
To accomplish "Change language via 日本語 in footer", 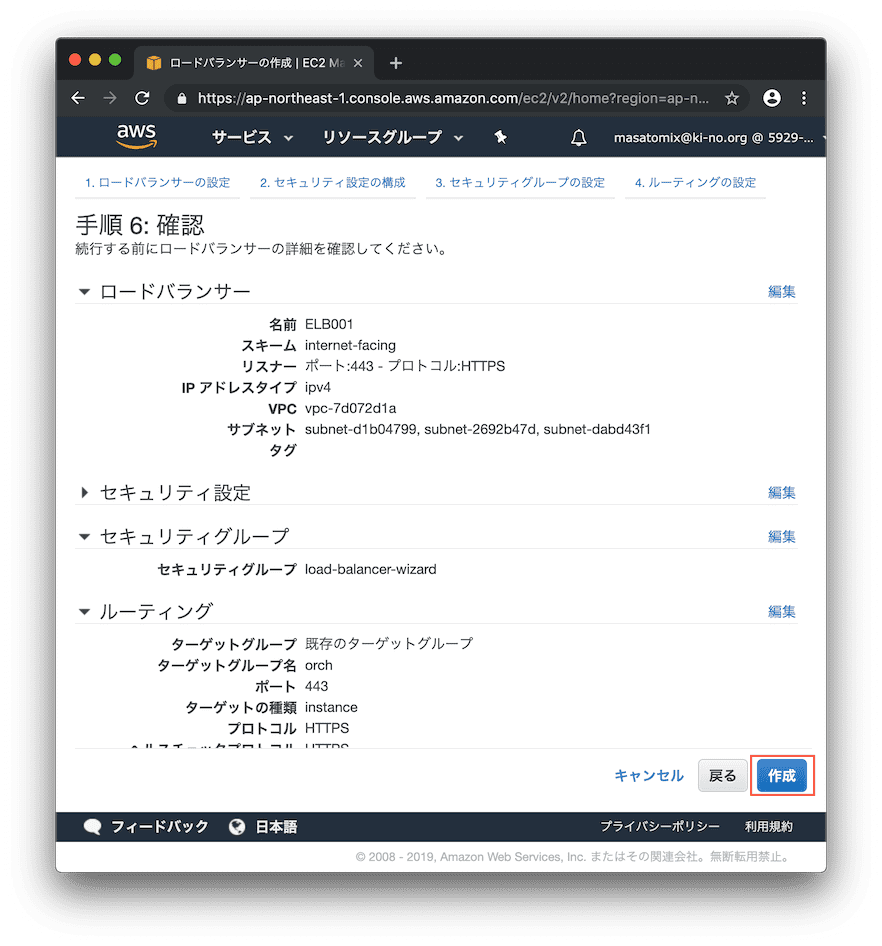I will tap(276, 827).
